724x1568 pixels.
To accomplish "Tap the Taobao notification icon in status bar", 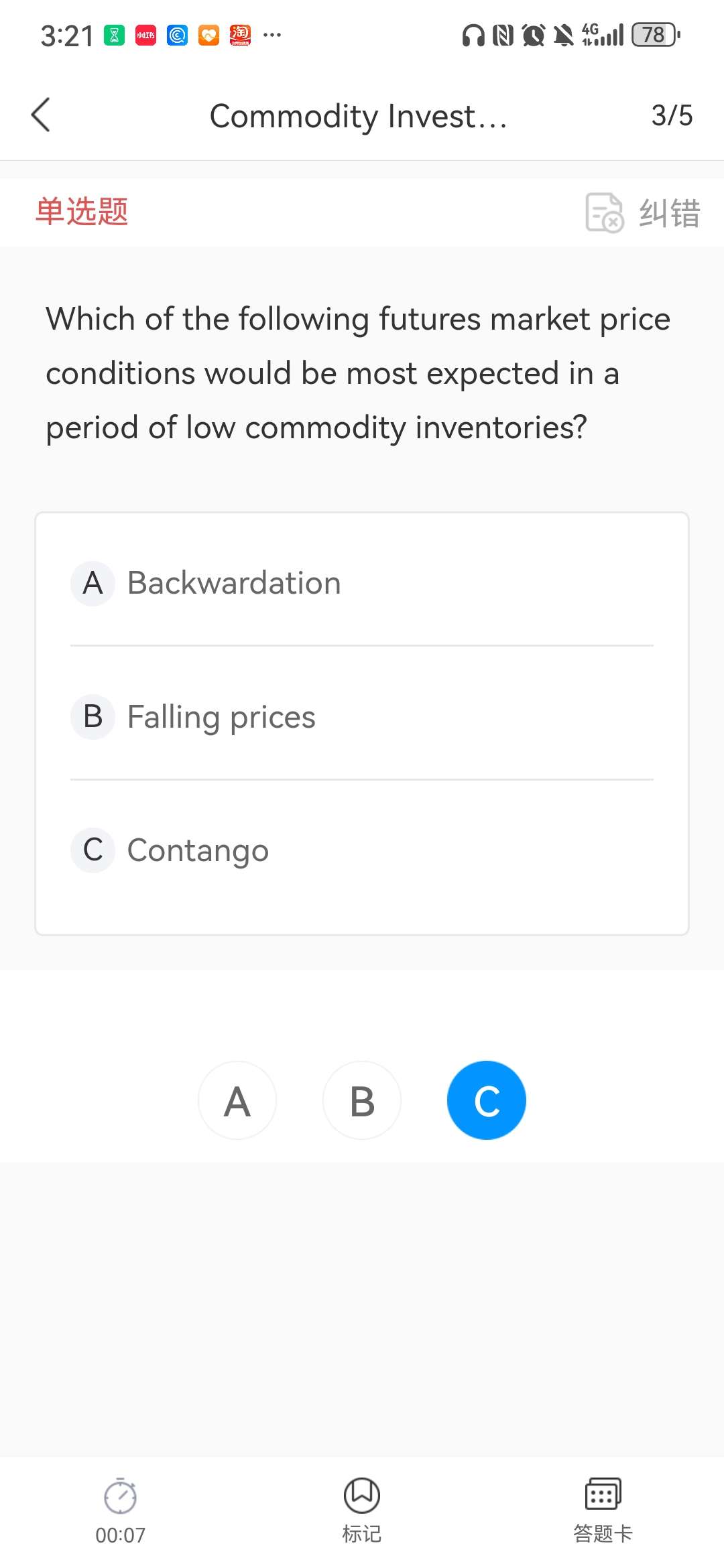I will point(240,35).
